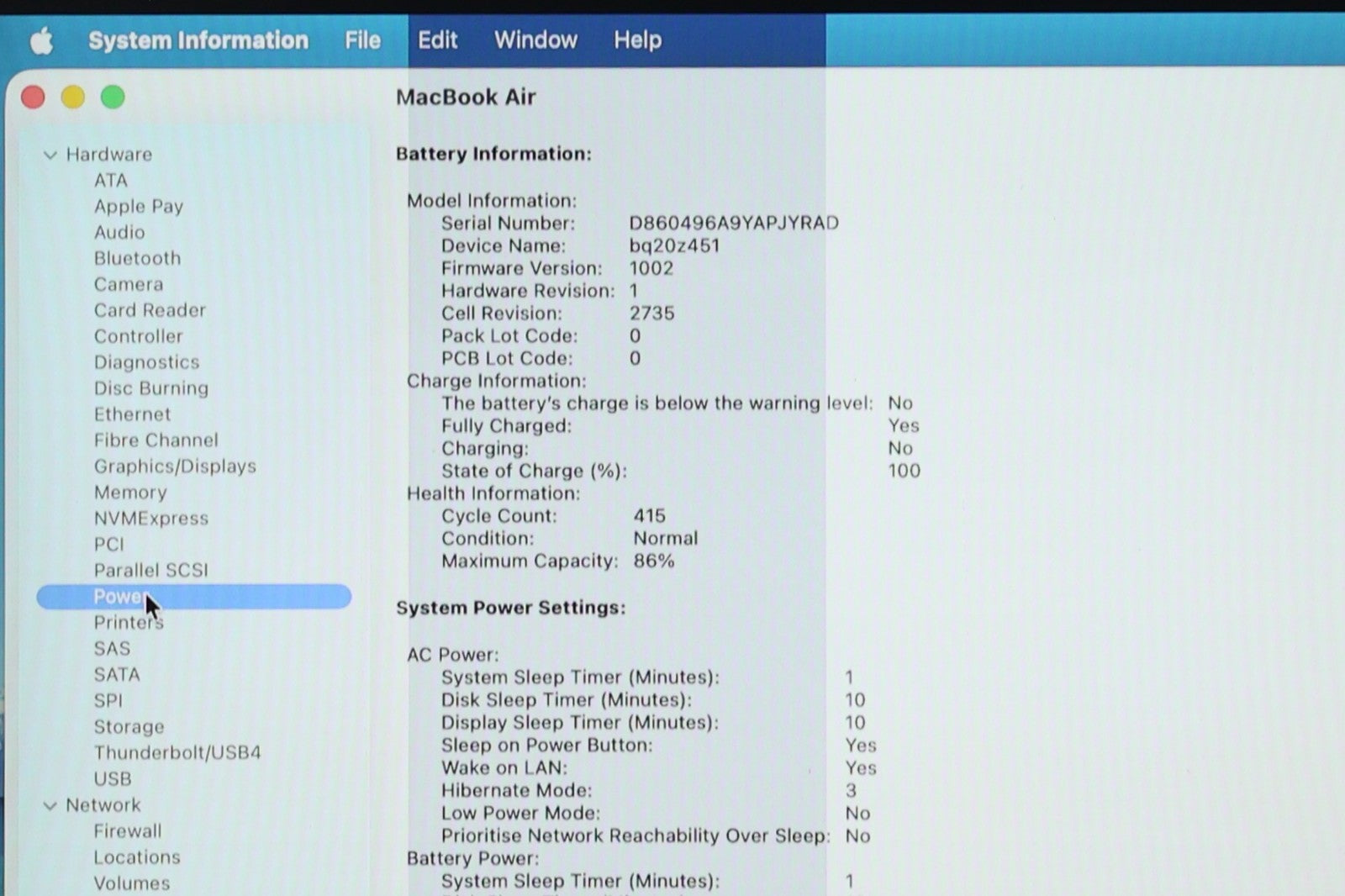Open the Apple menu icon
Image resolution: width=1345 pixels, height=896 pixels.
coord(41,40)
